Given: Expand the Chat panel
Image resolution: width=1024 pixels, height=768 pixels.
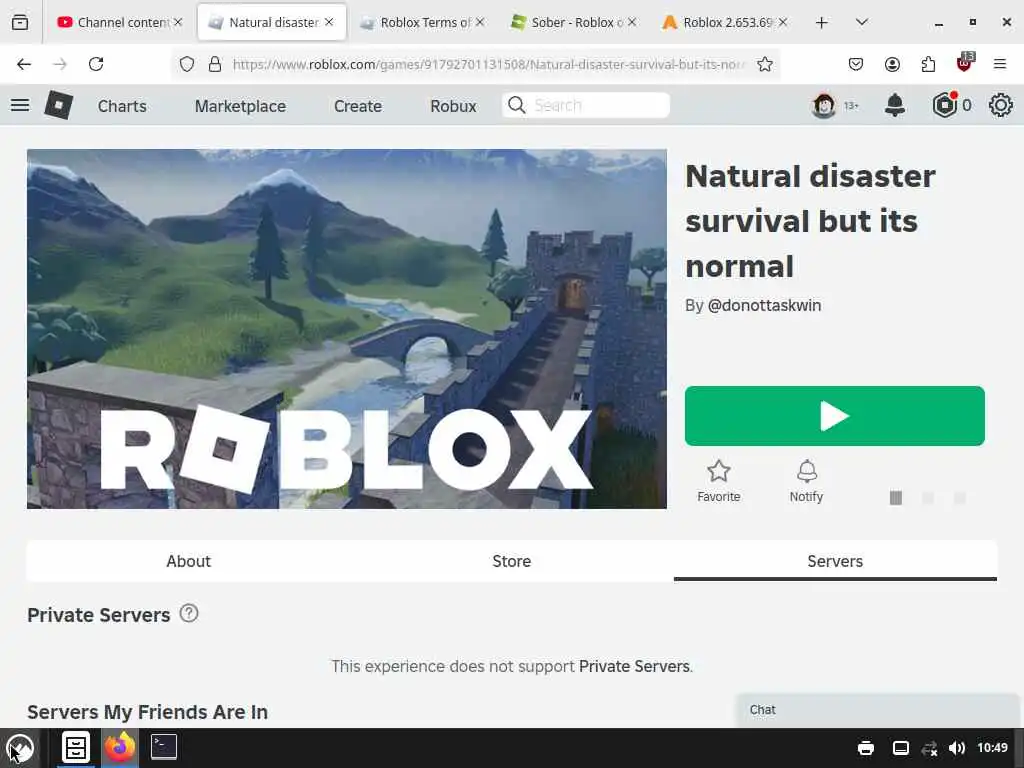Looking at the screenshot, I should point(877,710).
